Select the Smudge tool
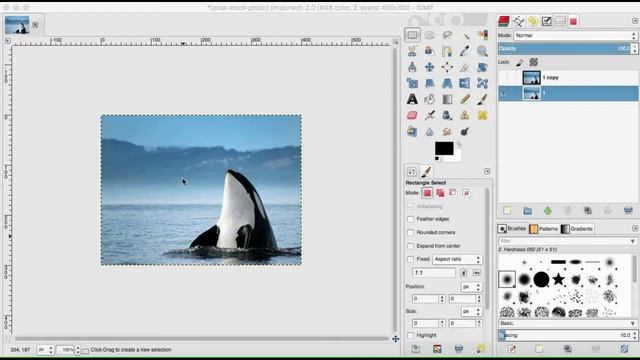Viewport: 640px width, 360px height. click(x=447, y=131)
